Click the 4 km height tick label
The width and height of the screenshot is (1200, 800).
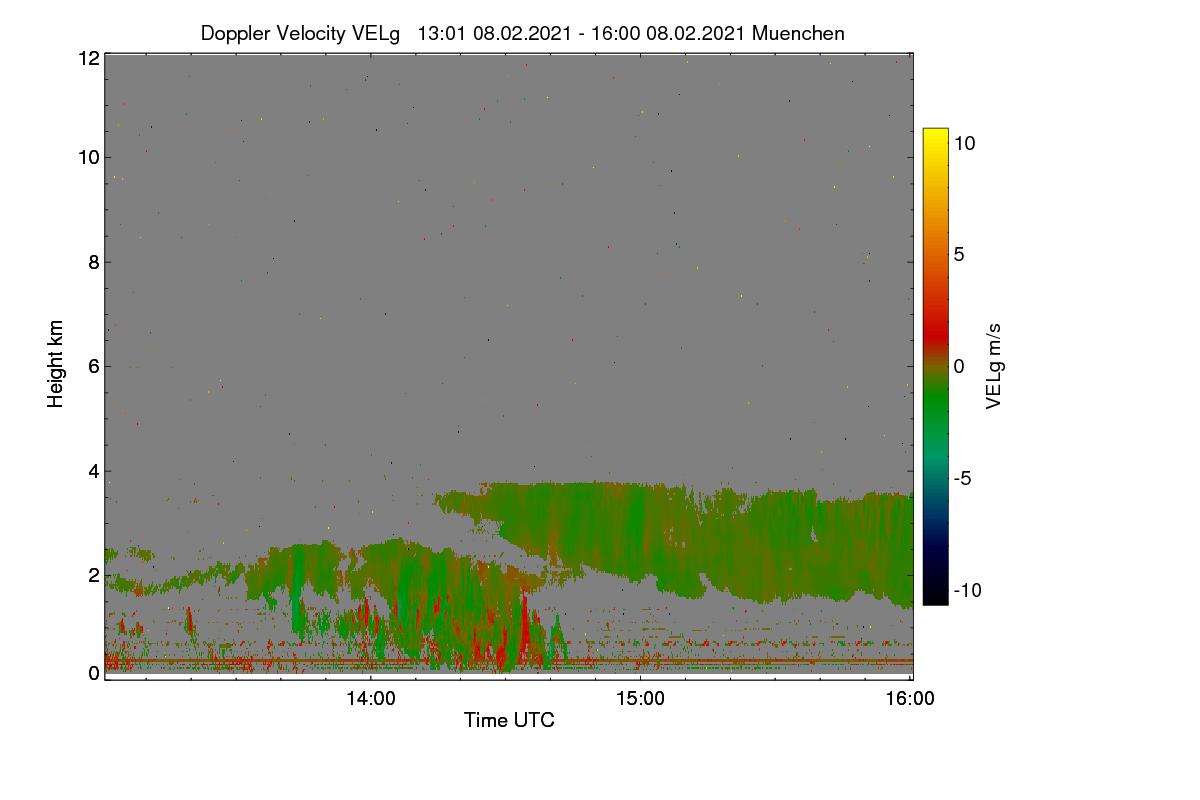click(x=93, y=470)
